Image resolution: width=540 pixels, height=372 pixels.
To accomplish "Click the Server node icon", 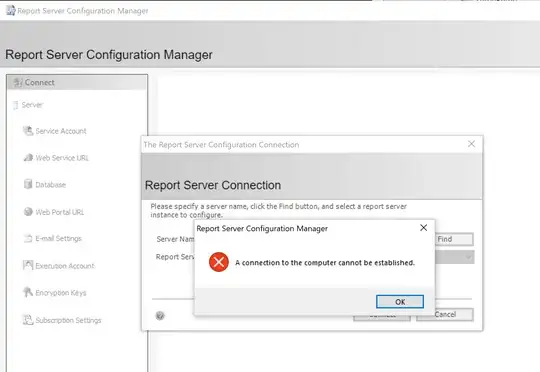I will point(15,105).
